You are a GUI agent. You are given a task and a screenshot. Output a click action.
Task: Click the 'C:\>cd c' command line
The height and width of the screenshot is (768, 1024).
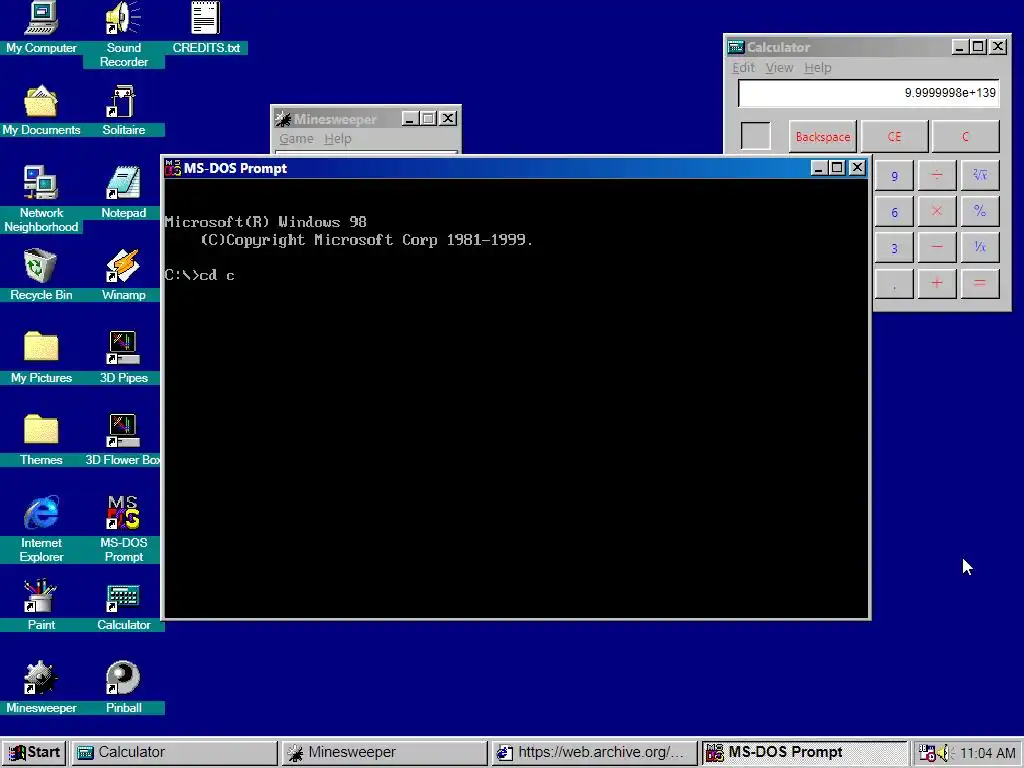point(199,275)
